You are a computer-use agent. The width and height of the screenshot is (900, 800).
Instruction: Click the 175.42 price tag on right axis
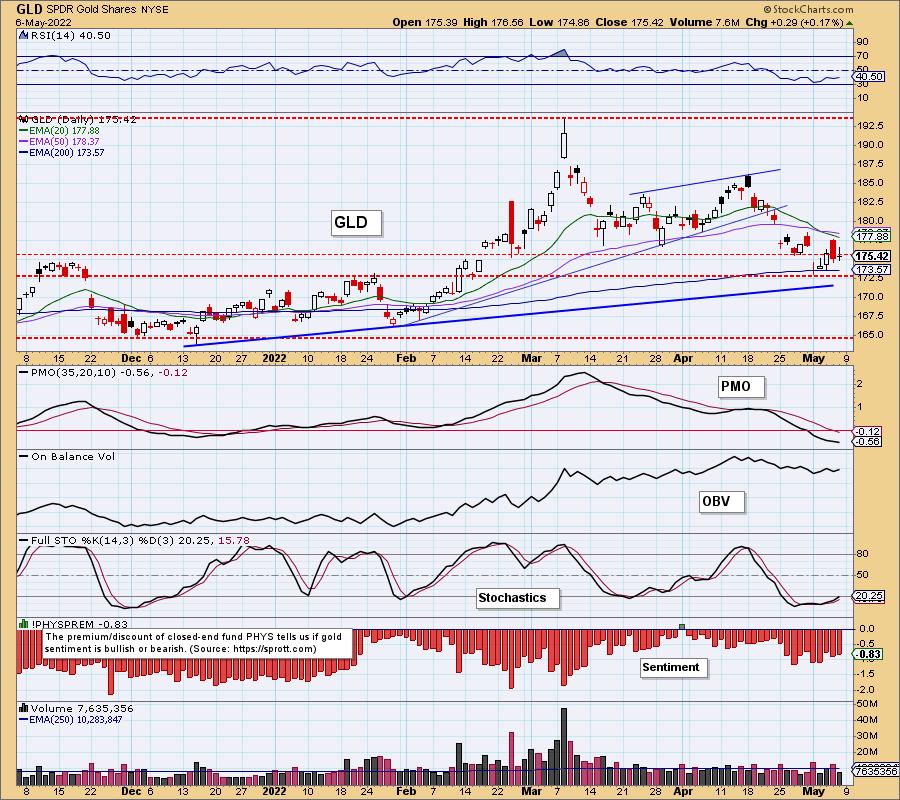[x=872, y=257]
